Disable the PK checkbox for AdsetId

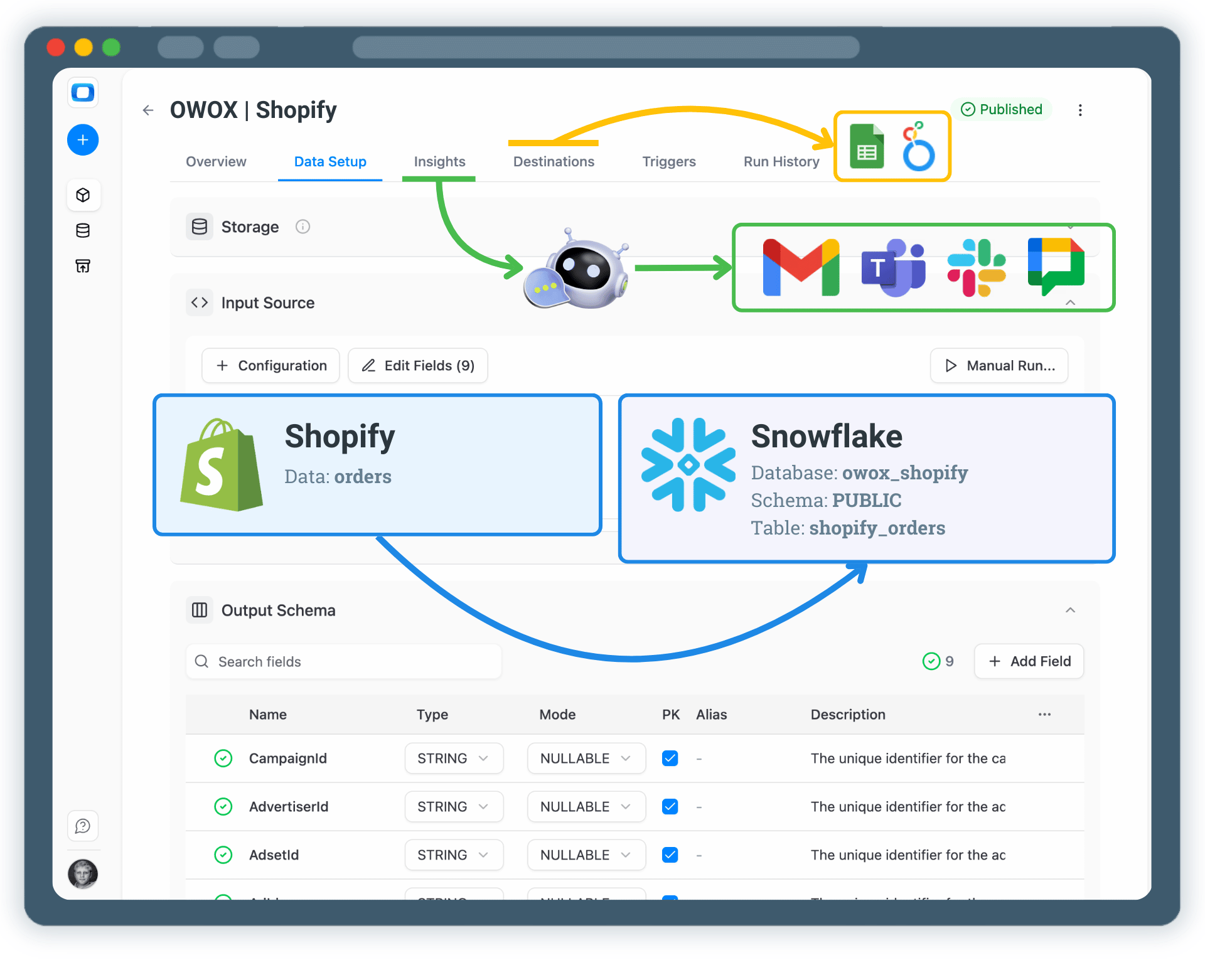670,855
